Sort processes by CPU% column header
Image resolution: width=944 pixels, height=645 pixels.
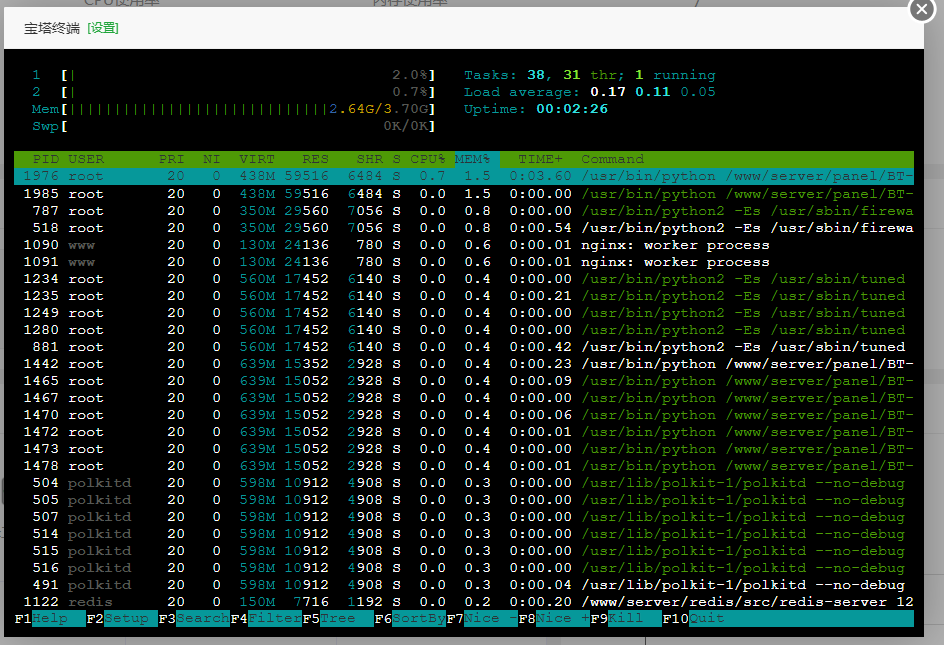[x=428, y=159]
